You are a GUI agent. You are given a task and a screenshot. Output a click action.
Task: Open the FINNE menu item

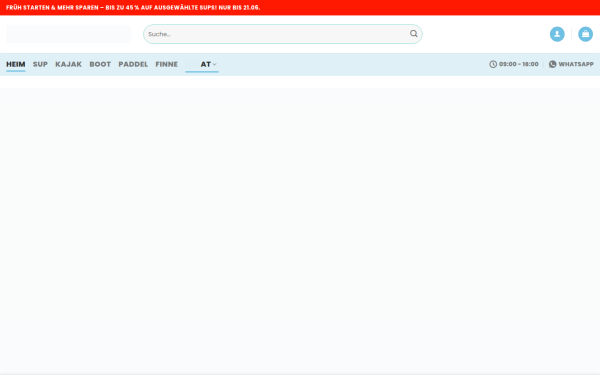click(166, 64)
